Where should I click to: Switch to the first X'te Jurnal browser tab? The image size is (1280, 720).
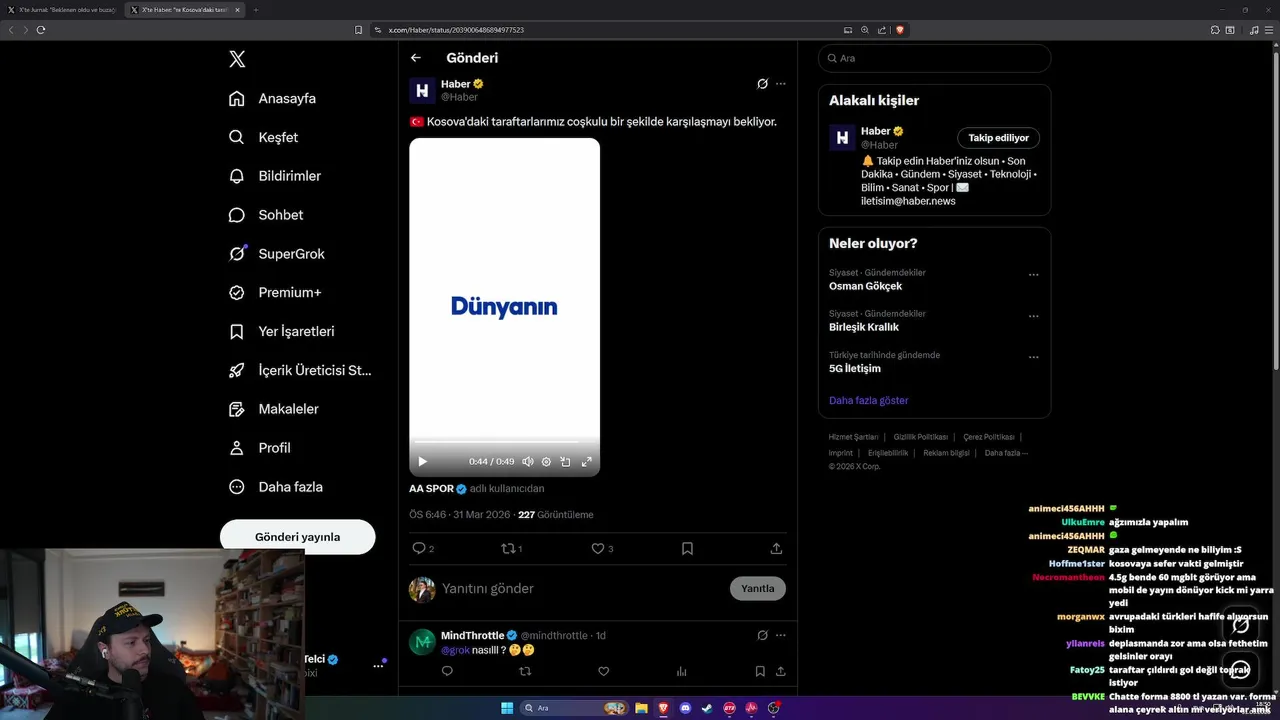[x=62, y=9]
